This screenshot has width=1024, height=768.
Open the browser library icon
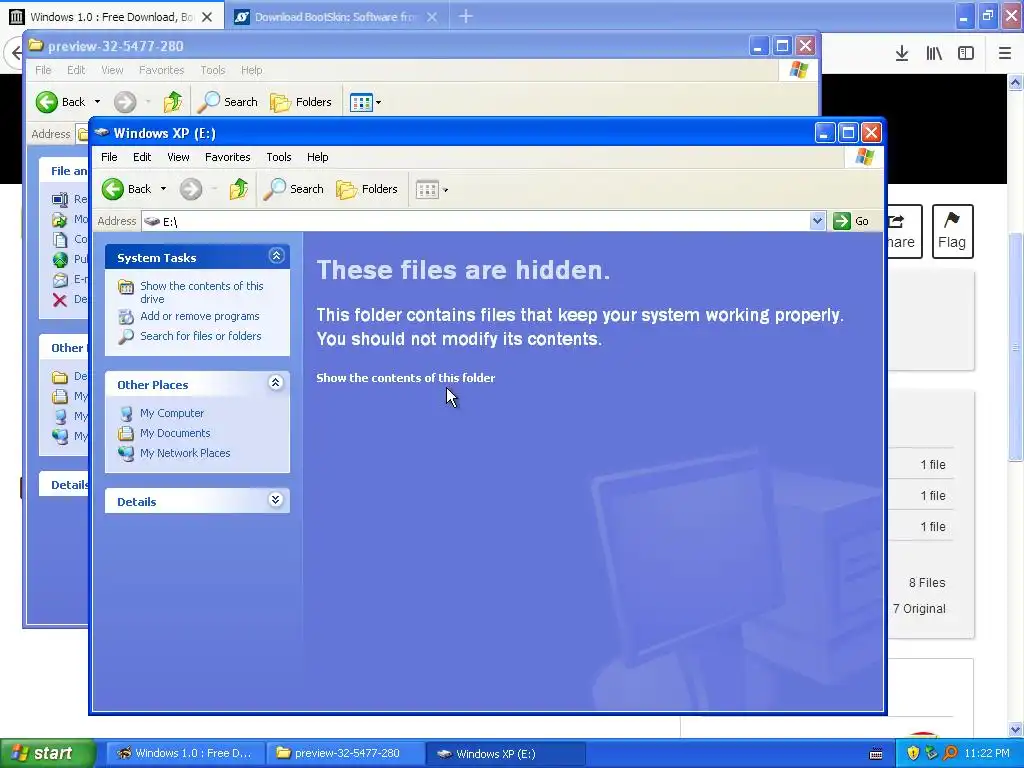pos(934,53)
